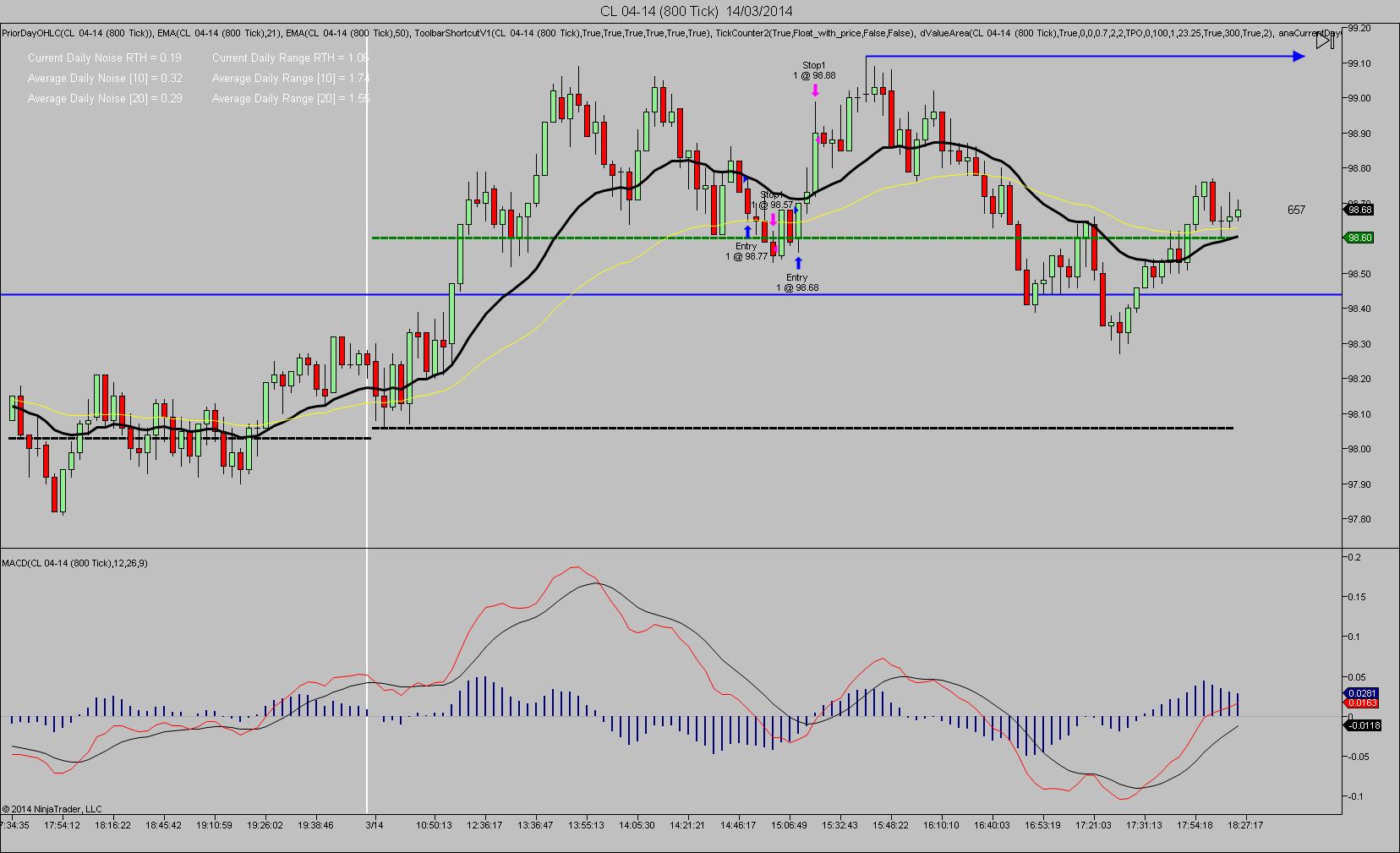Click the green 98.60 price marker
The image size is (1400, 853).
1359,238
